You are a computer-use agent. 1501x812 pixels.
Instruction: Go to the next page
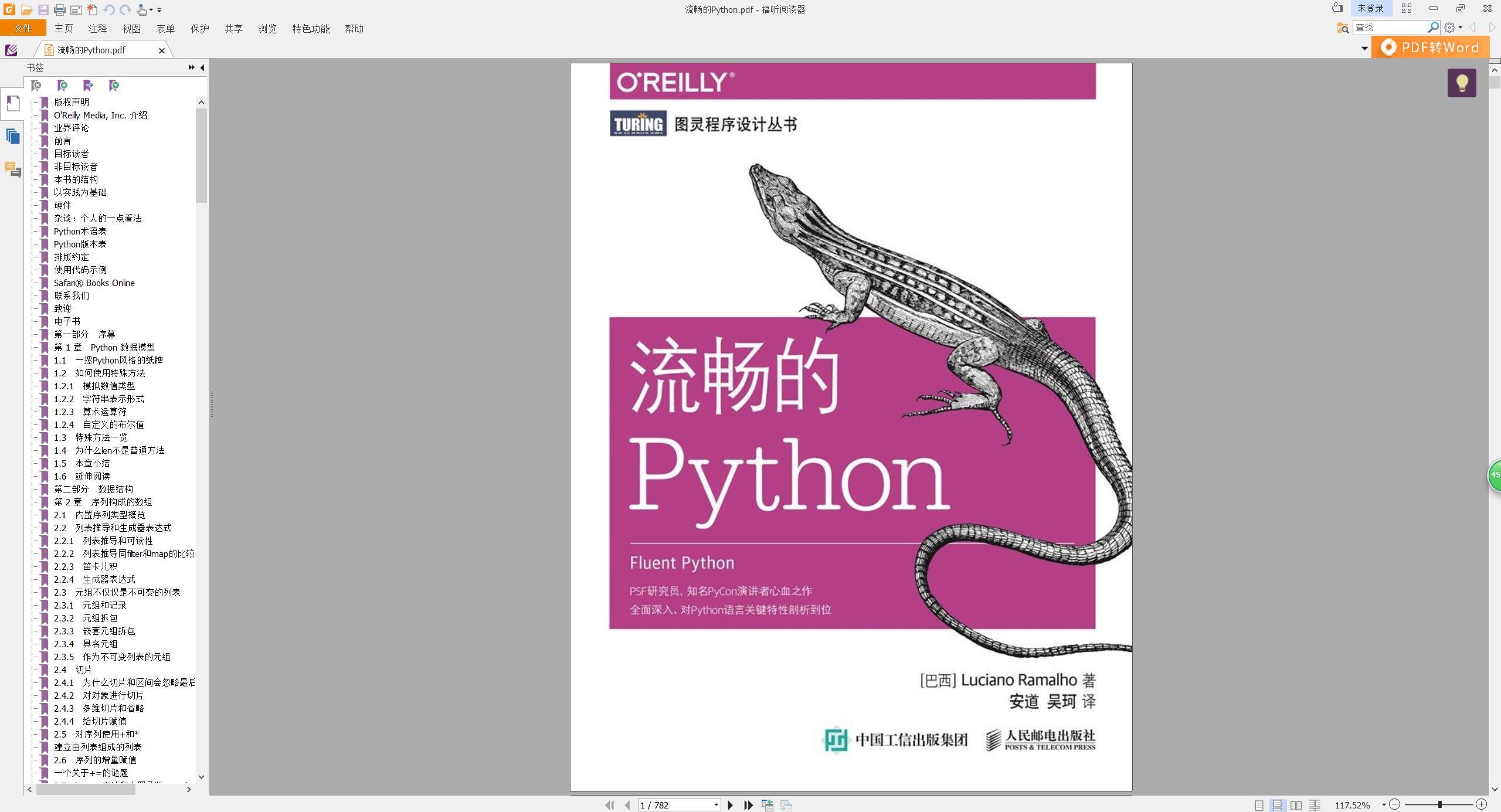coord(731,805)
